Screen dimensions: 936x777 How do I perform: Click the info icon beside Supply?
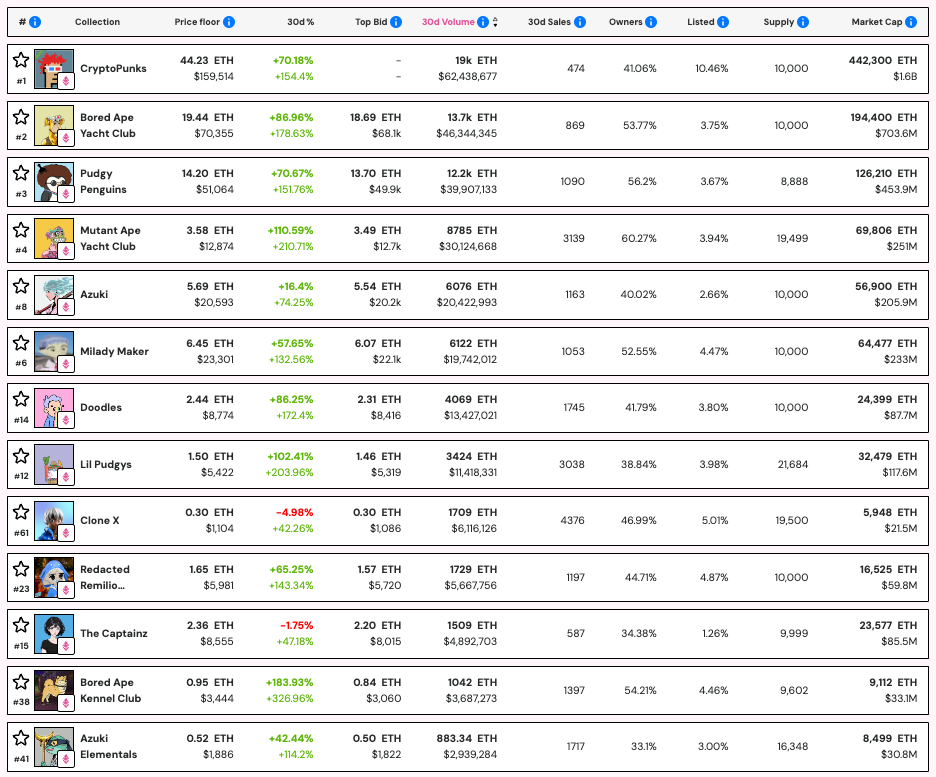(x=803, y=21)
